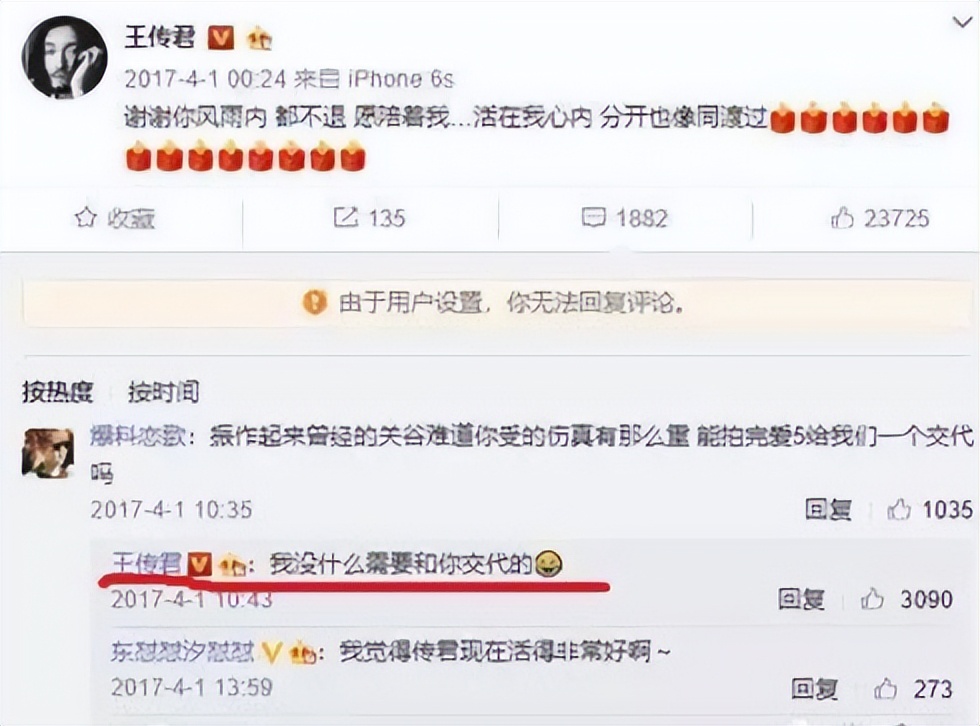980x726 pixels.
Task: Like the post with the 23725 thumbs-up
Action: [879, 218]
